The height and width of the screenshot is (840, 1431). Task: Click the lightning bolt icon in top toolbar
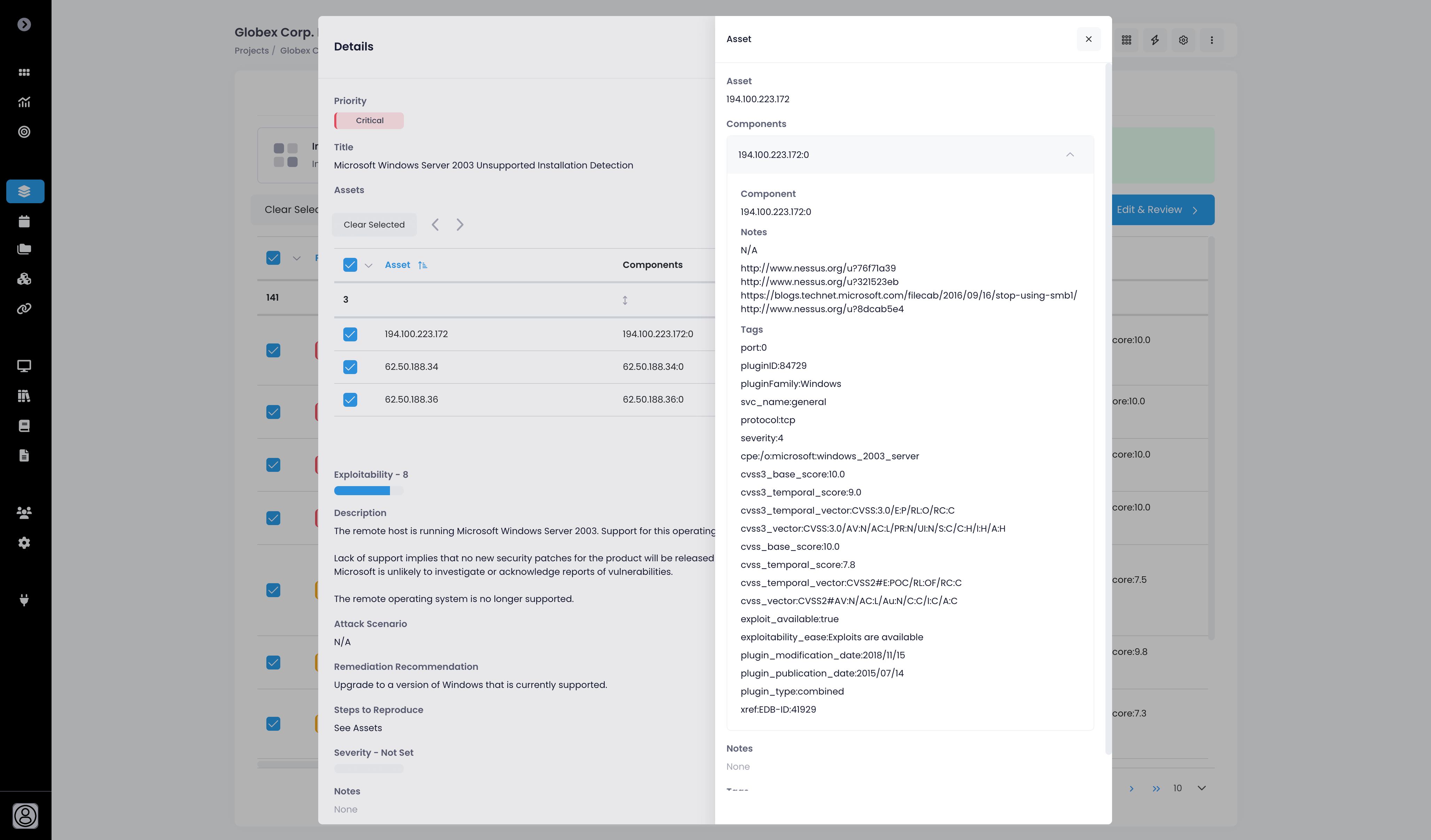tap(1155, 40)
